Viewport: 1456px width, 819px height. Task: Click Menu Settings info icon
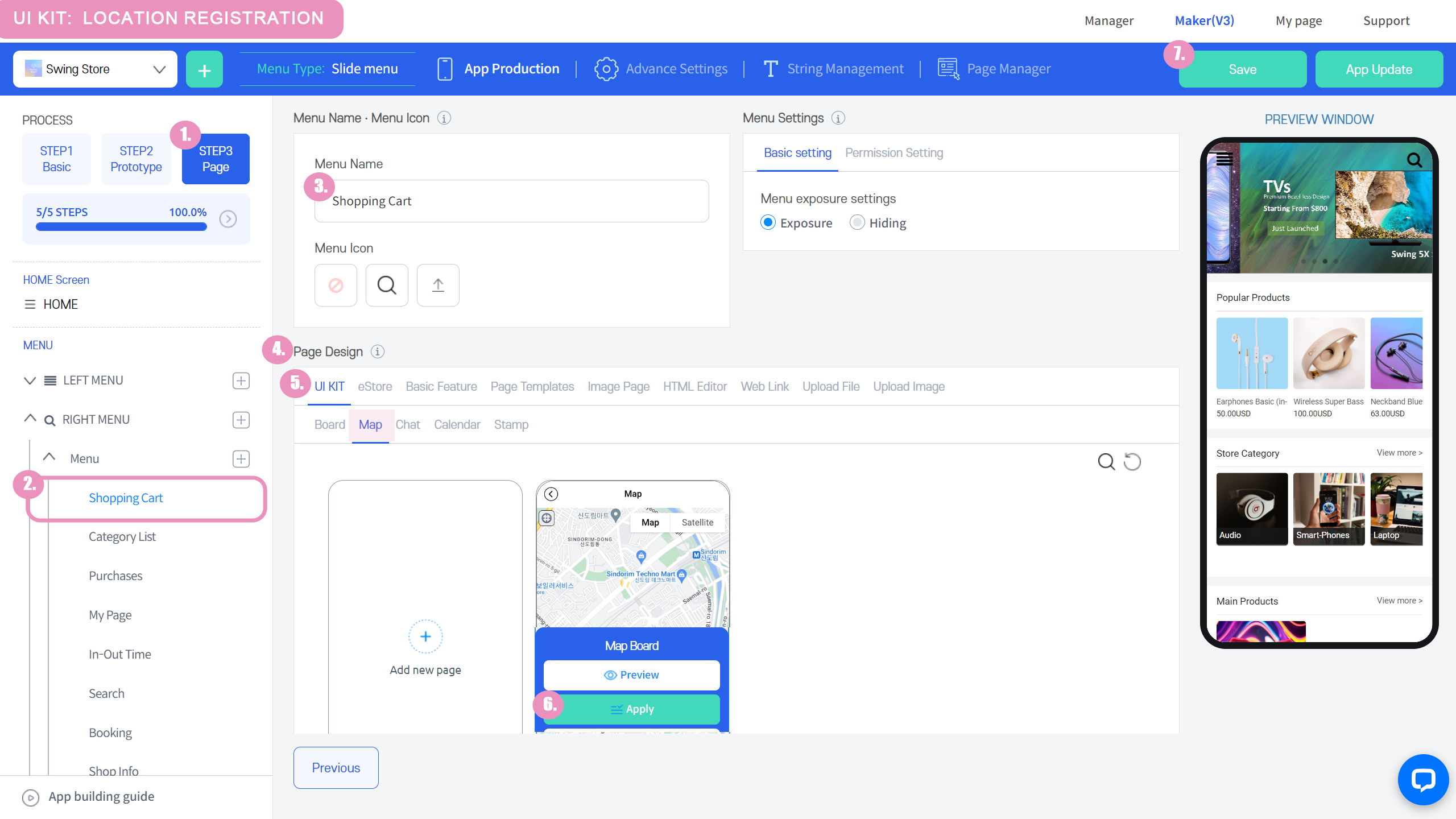(x=838, y=118)
